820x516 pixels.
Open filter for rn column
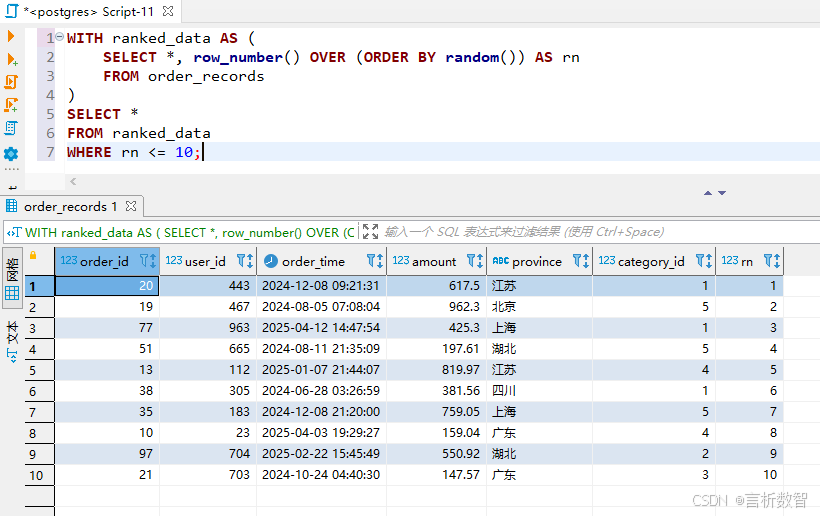[768, 260]
